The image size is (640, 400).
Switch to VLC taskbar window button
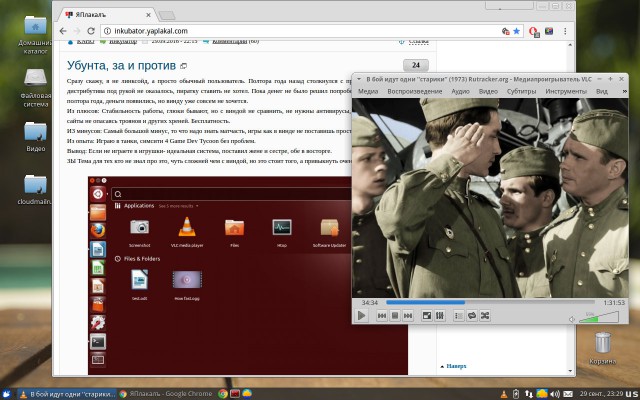(67, 394)
